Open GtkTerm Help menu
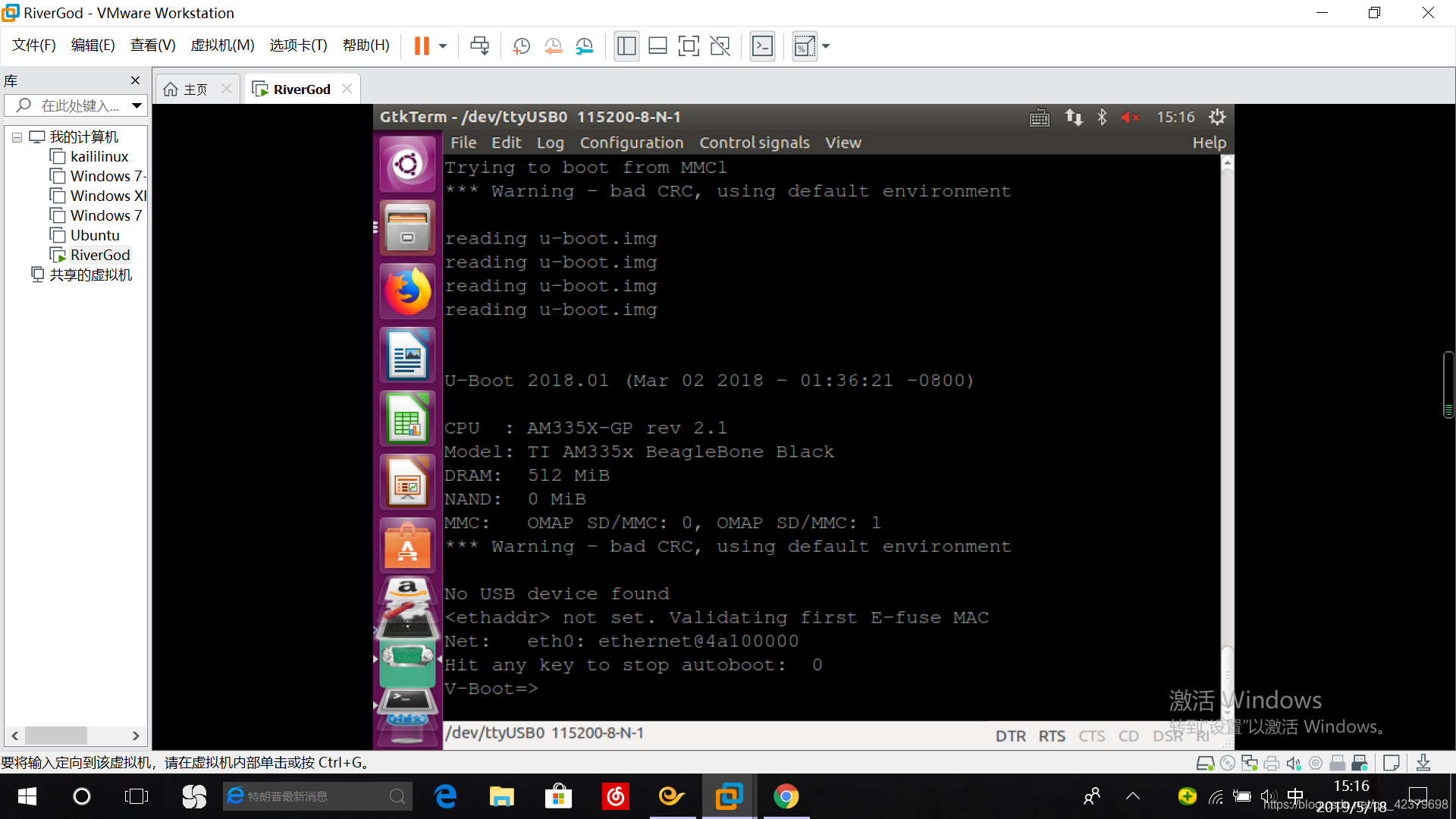Image resolution: width=1456 pixels, height=819 pixels. 1209,143
